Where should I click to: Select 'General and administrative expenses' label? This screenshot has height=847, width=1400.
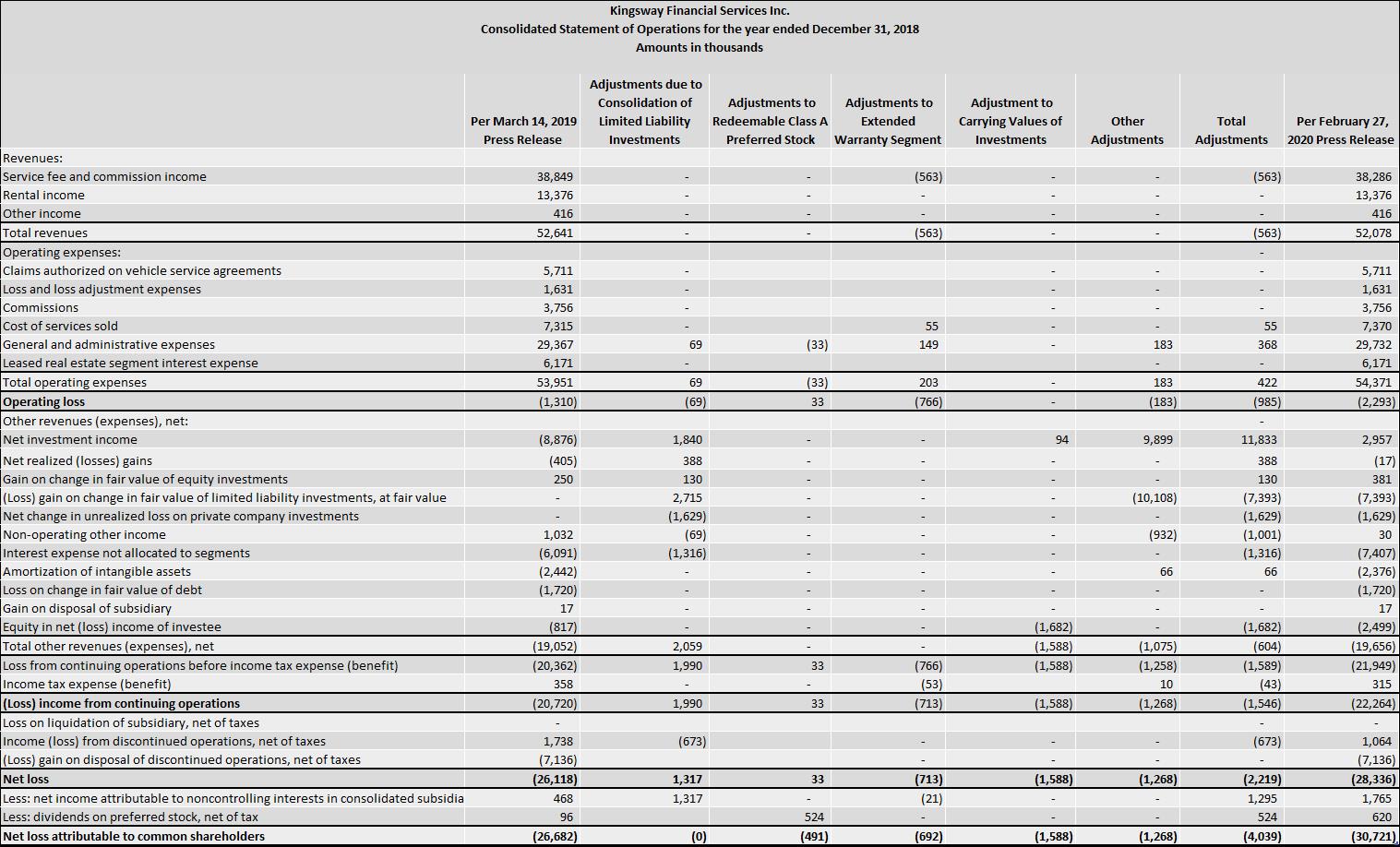[109, 344]
